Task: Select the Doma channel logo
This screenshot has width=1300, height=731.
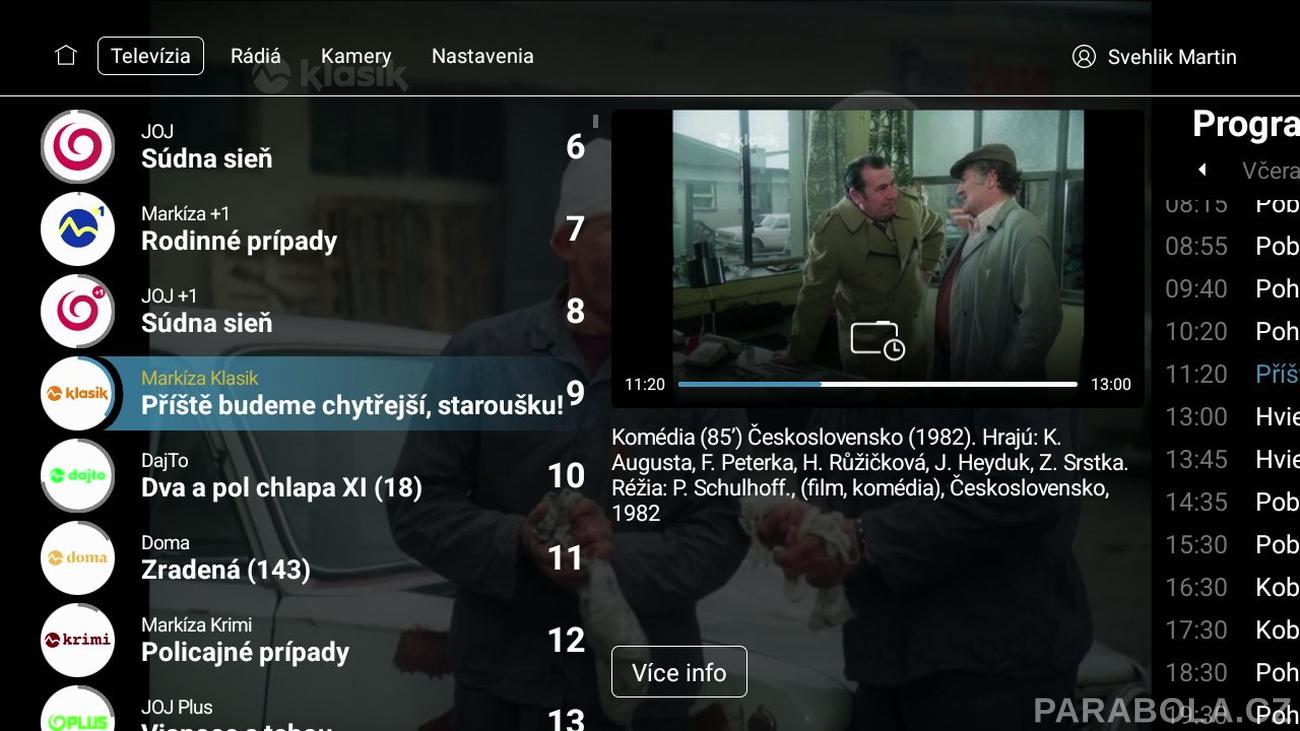Action: pos(78,557)
